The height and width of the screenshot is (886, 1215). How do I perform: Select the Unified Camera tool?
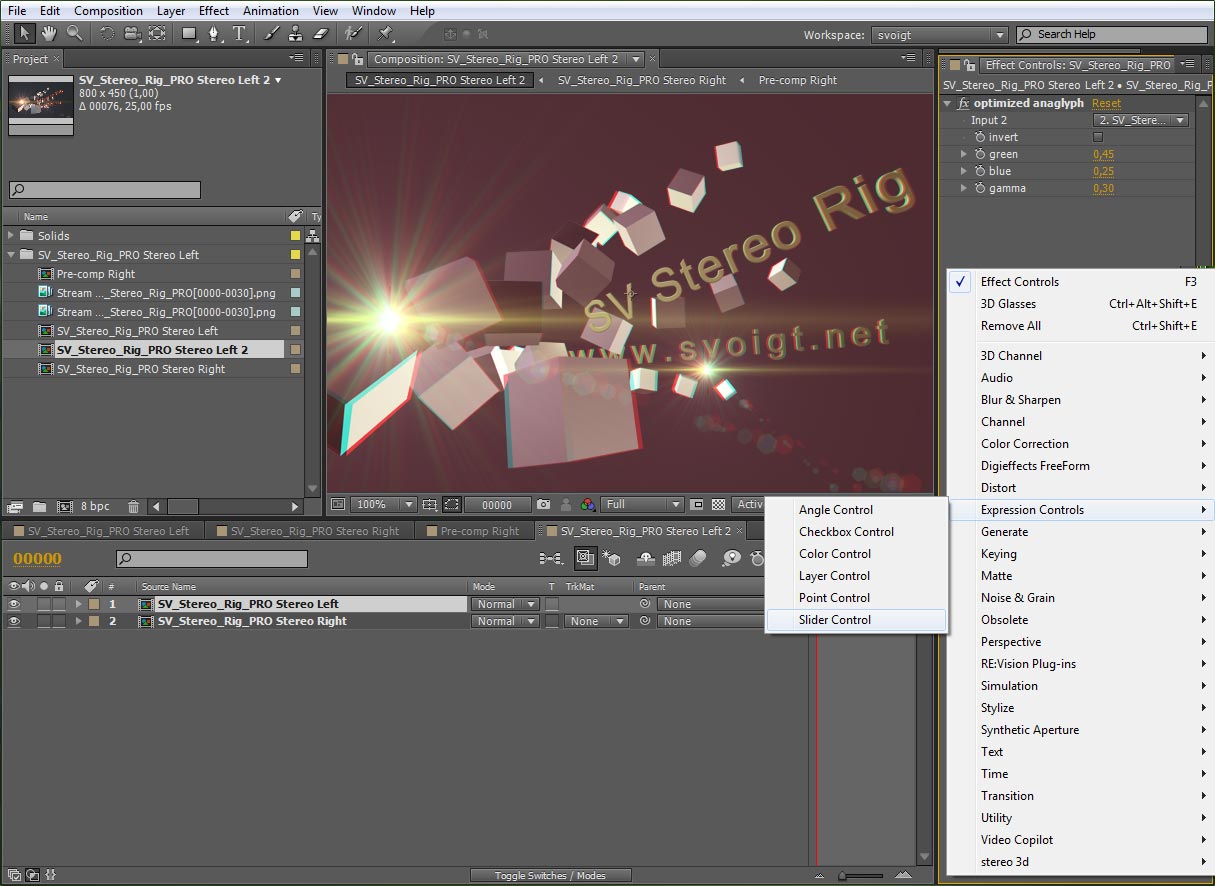click(x=132, y=33)
